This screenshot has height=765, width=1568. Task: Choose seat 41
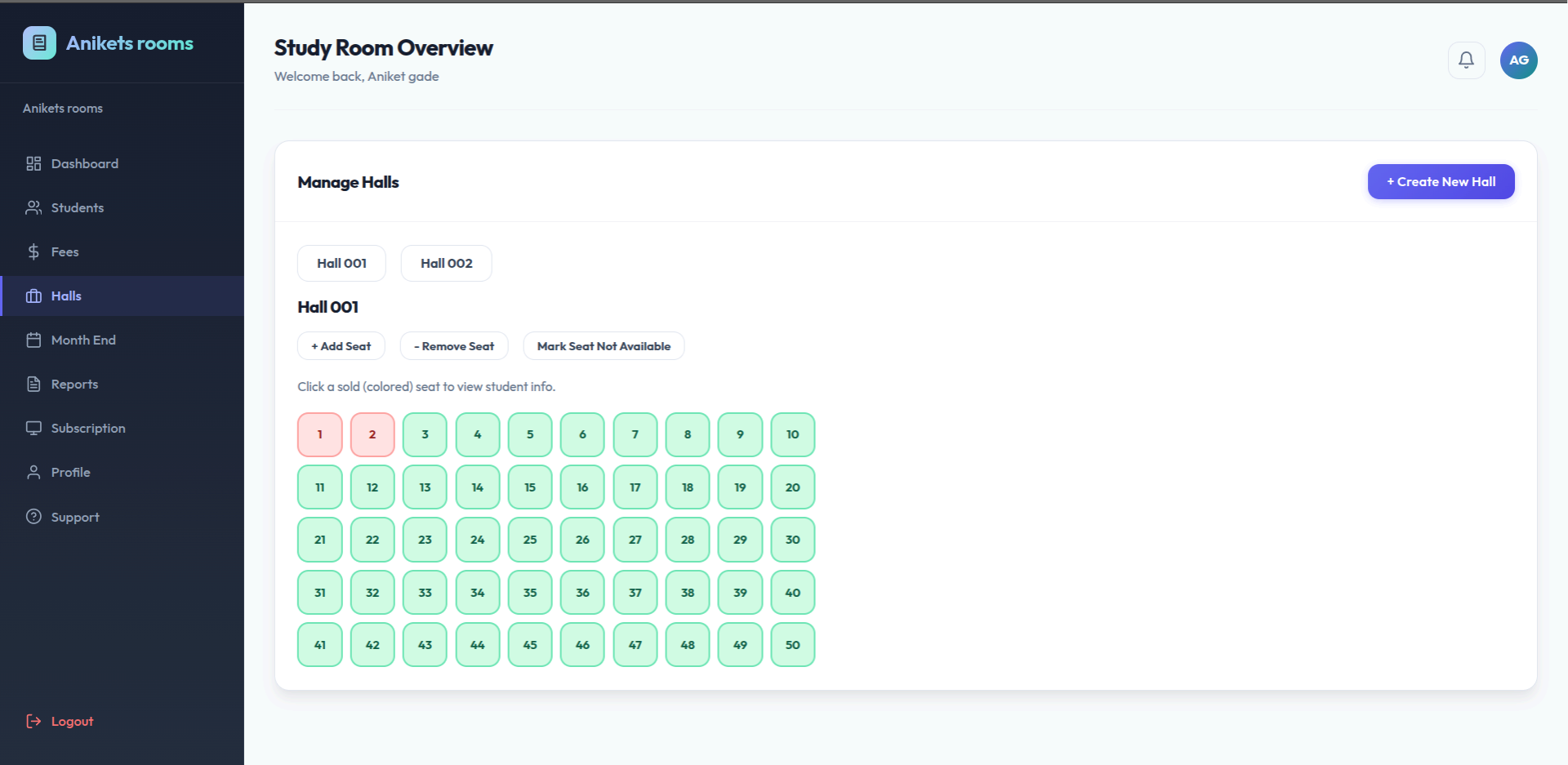coord(320,645)
